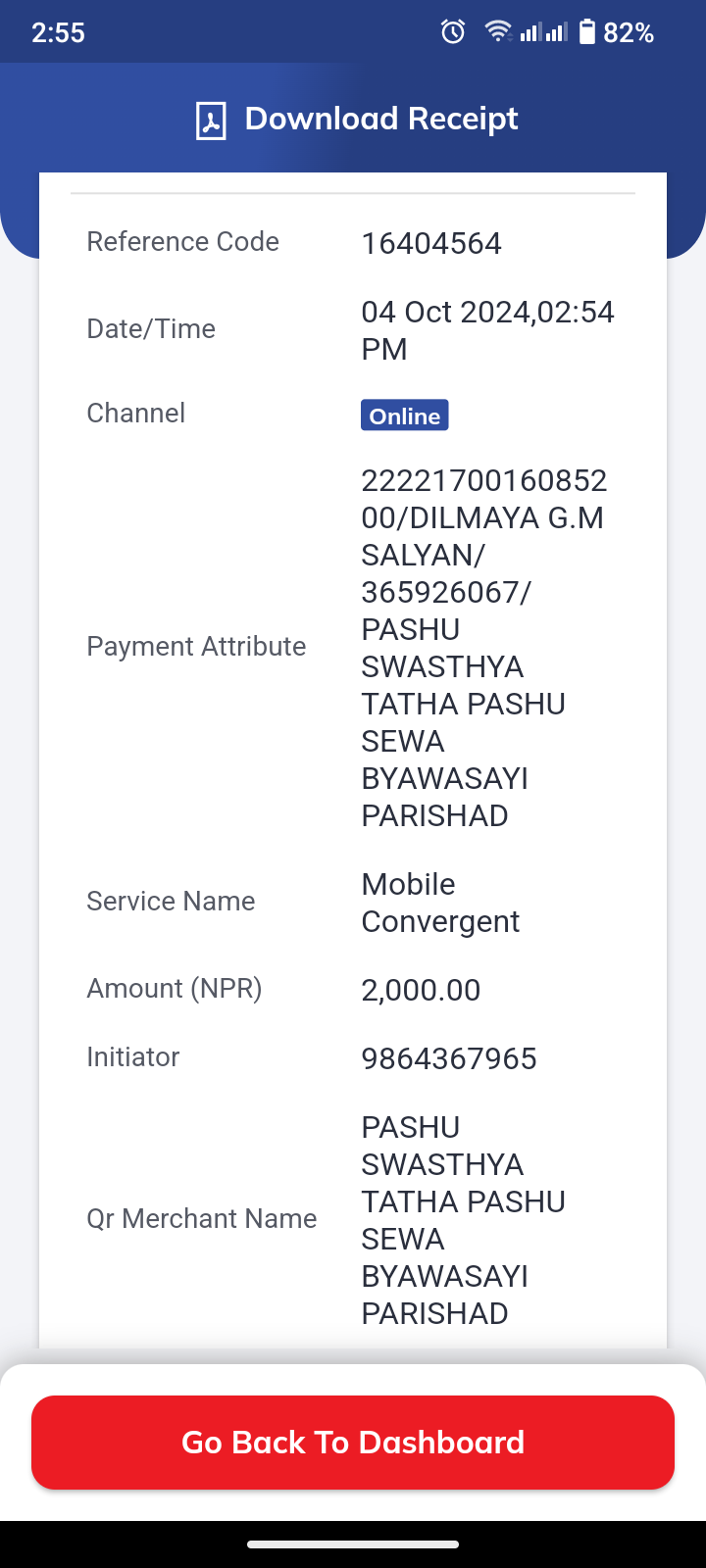Tap the Android navigation gesture bar
The height and width of the screenshot is (1568, 706).
[353, 1544]
